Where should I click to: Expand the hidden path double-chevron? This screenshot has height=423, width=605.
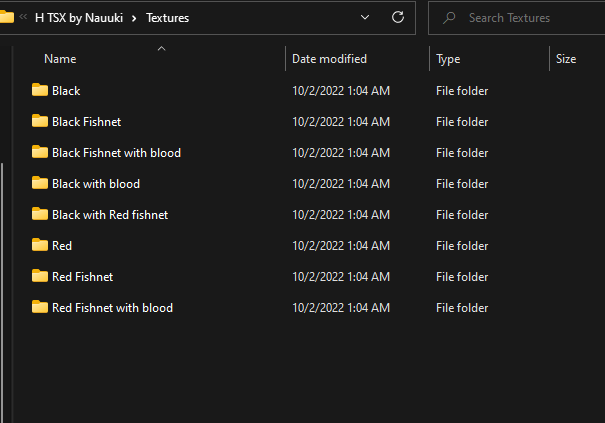23,18
